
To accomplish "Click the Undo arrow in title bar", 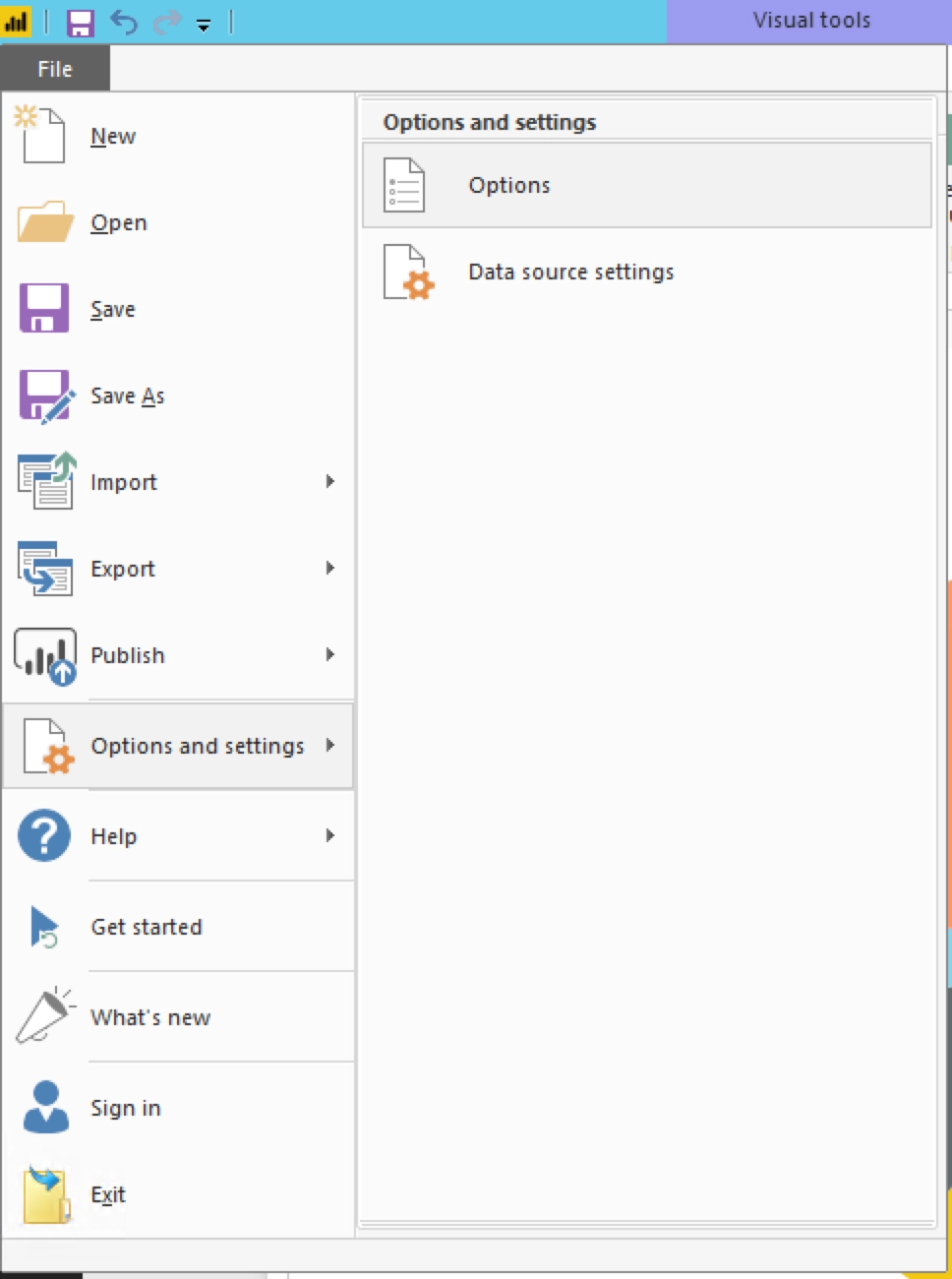I will tap(124, 22).
